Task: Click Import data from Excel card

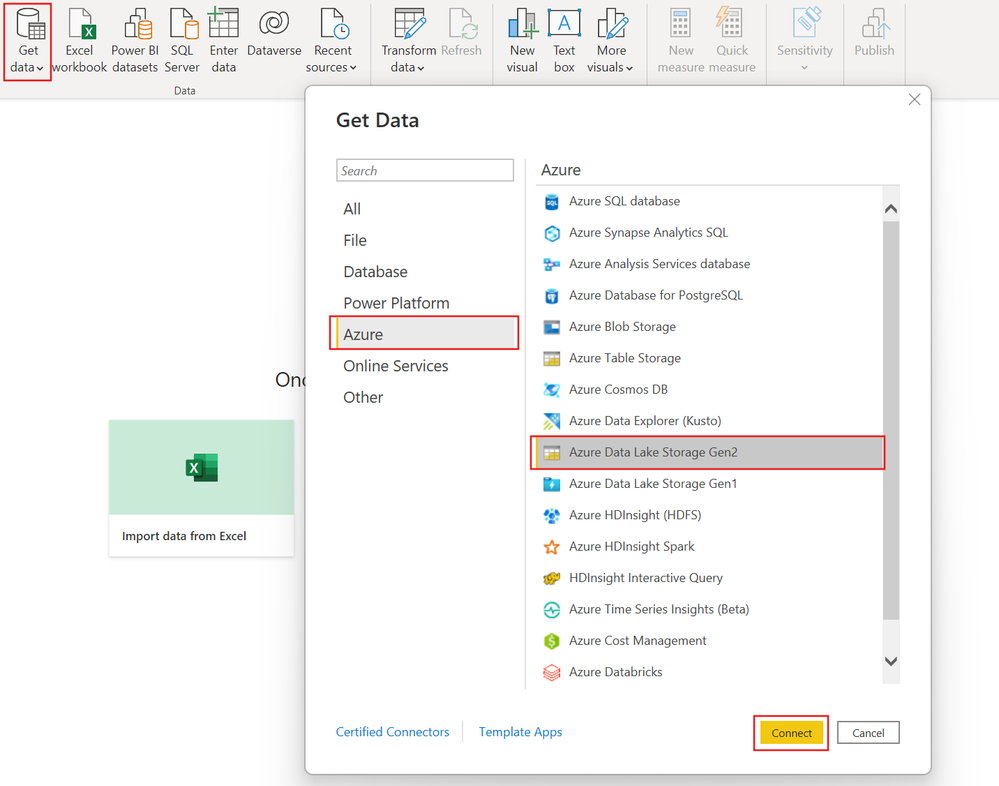Action: click(201, 488)
